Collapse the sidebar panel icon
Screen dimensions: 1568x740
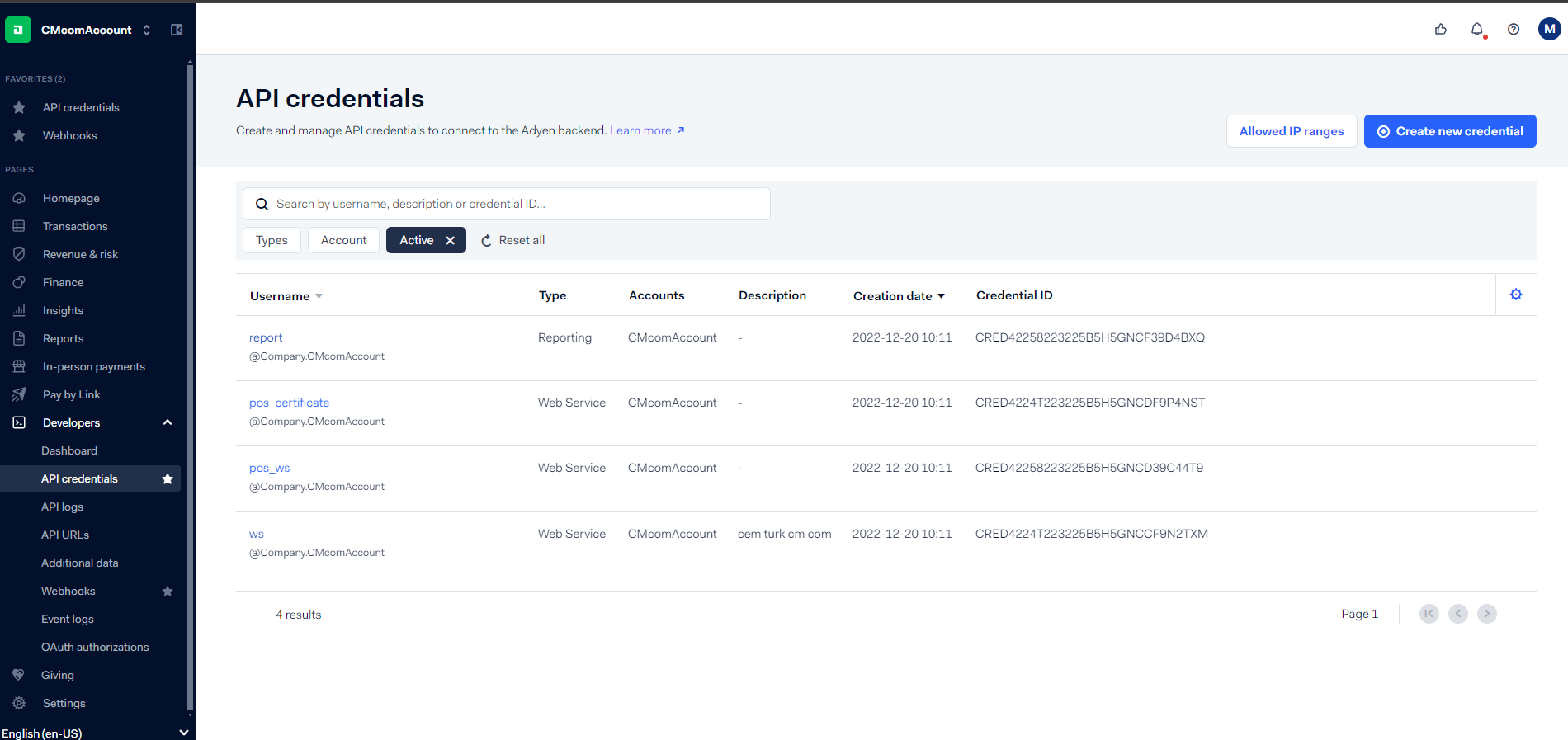177,30
